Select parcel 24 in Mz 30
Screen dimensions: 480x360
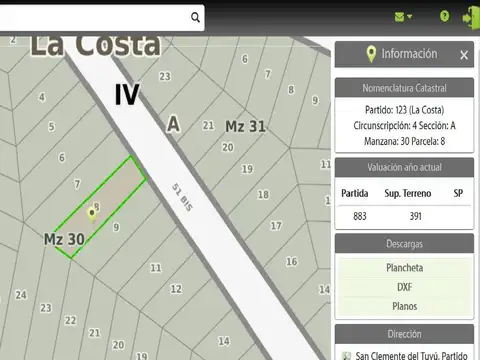pos(21,295)
